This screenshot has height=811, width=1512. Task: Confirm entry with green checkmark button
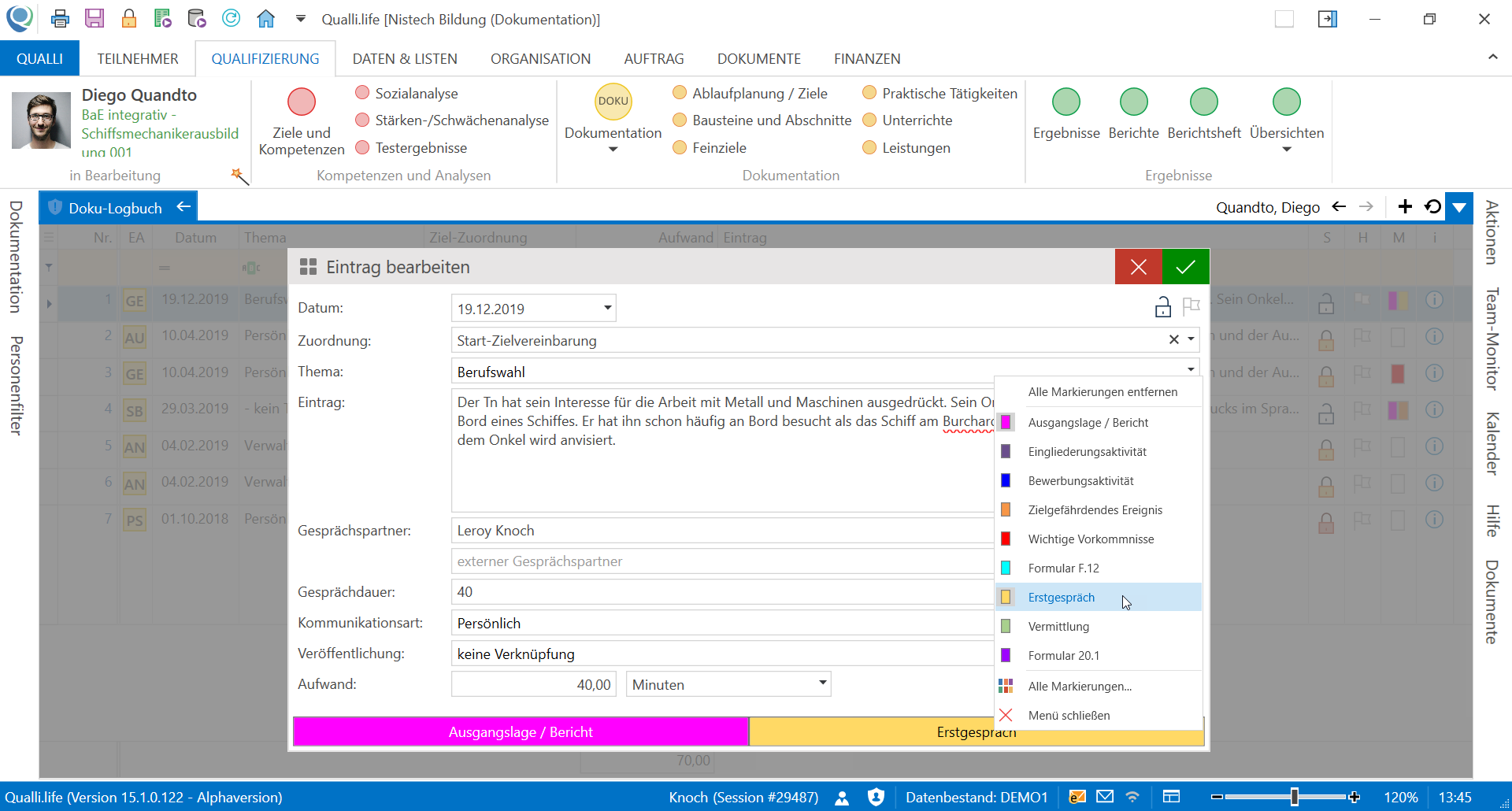click(x=1185, y=267)
